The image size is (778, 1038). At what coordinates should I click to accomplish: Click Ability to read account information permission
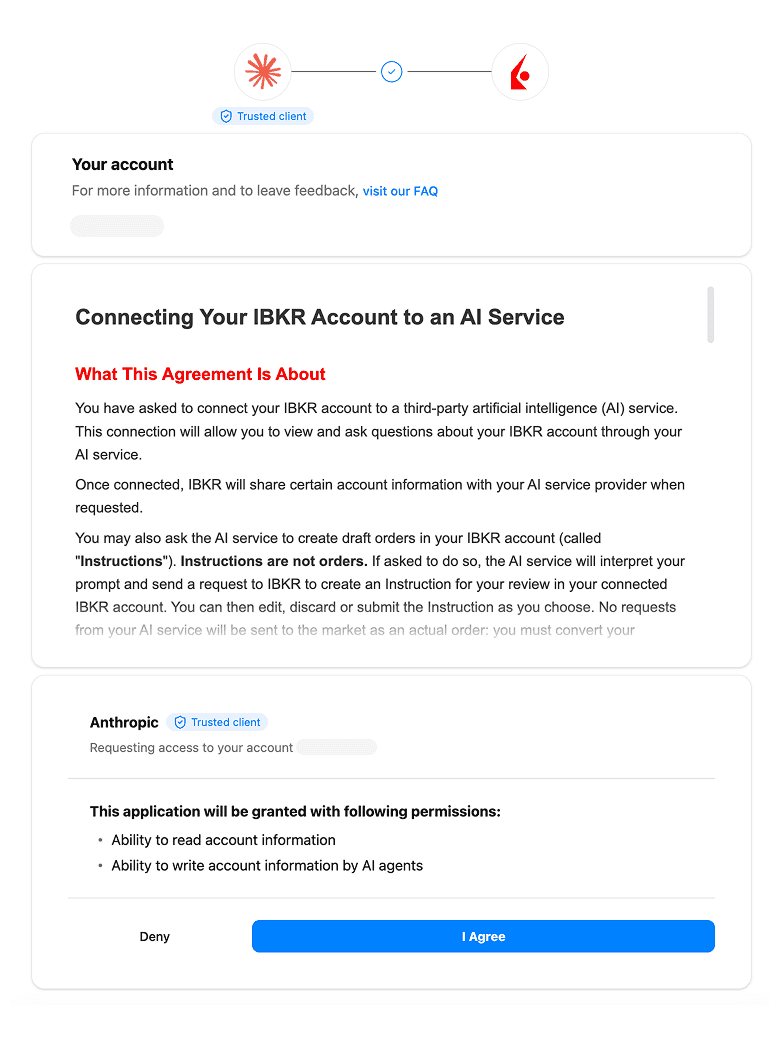[x=223, y=840]
